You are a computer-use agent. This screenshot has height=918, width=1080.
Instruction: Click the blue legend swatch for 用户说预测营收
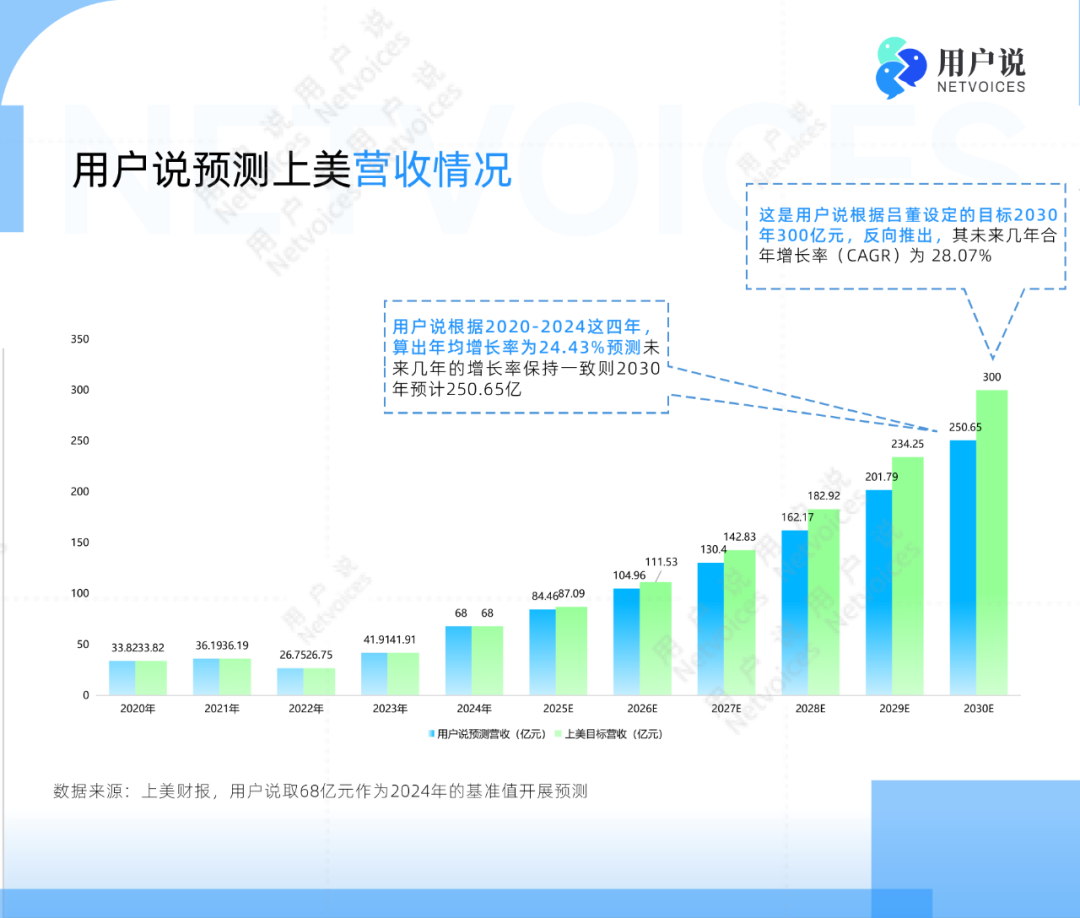coord(432,733)
